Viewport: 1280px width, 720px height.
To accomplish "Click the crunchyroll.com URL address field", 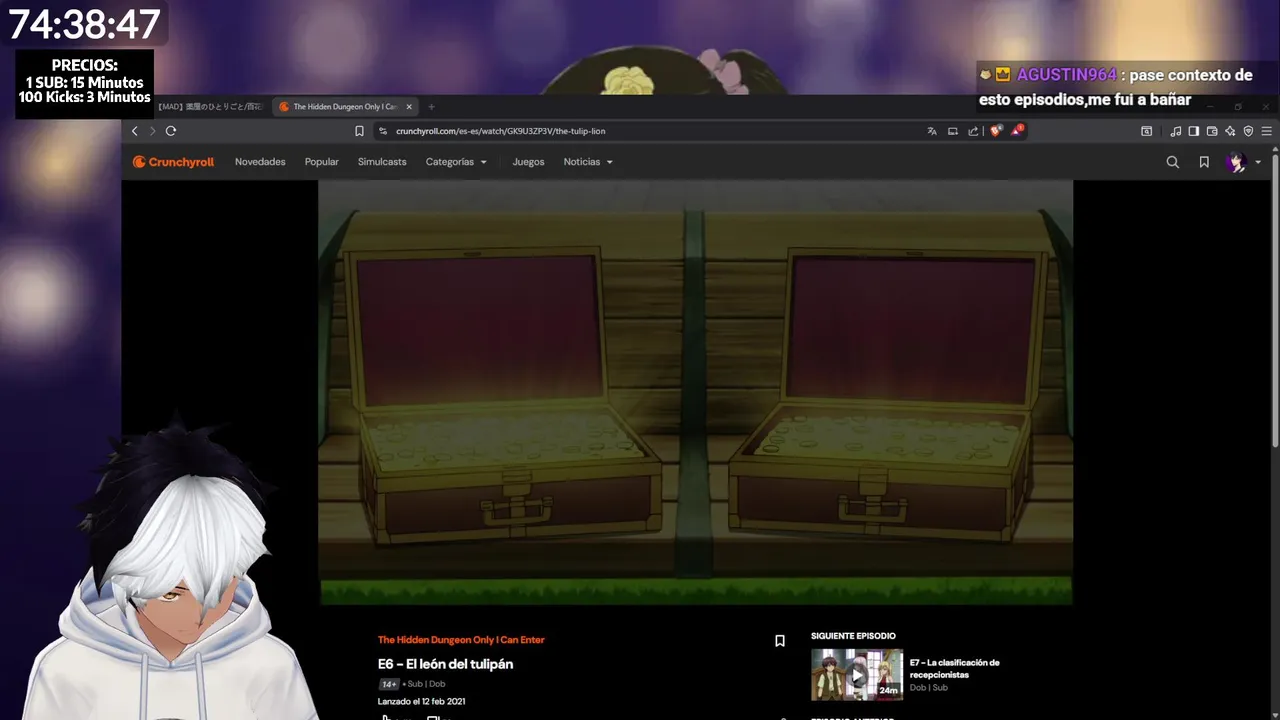I will [x=650, y=131].
